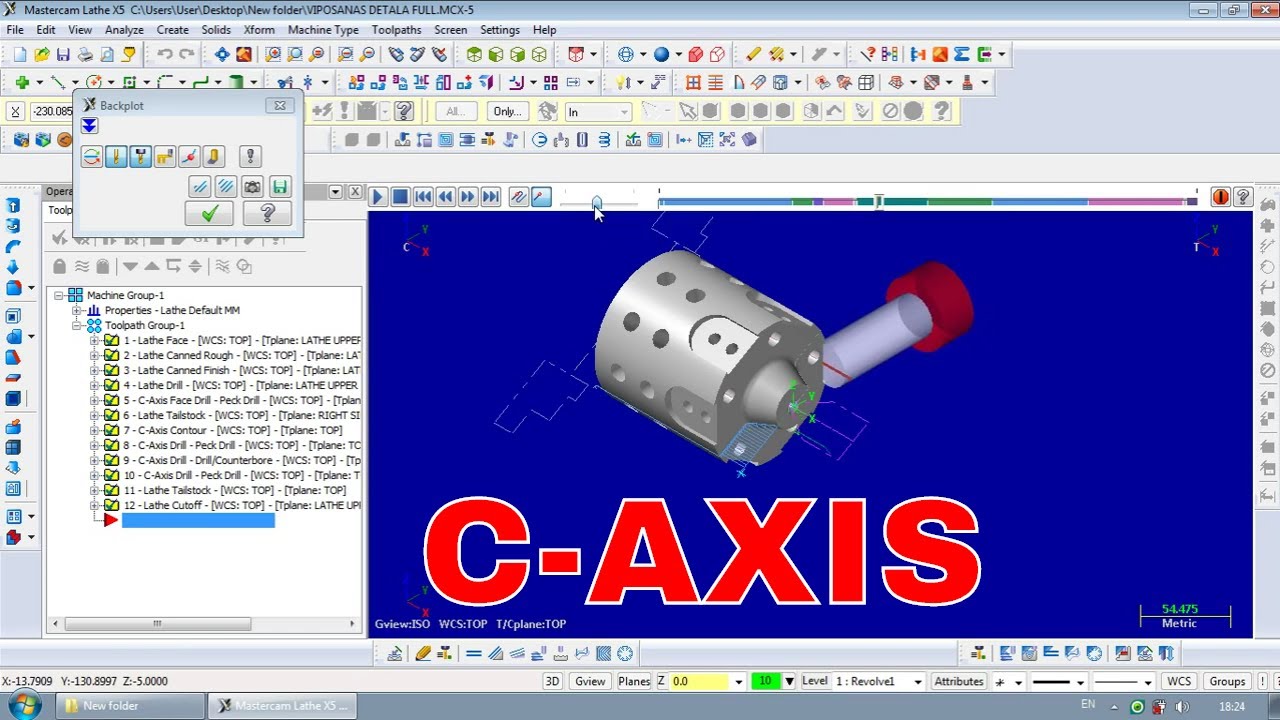1280x720 pixels.
Task: Edit the Z depth input field
Action: [x=700, y=681]
